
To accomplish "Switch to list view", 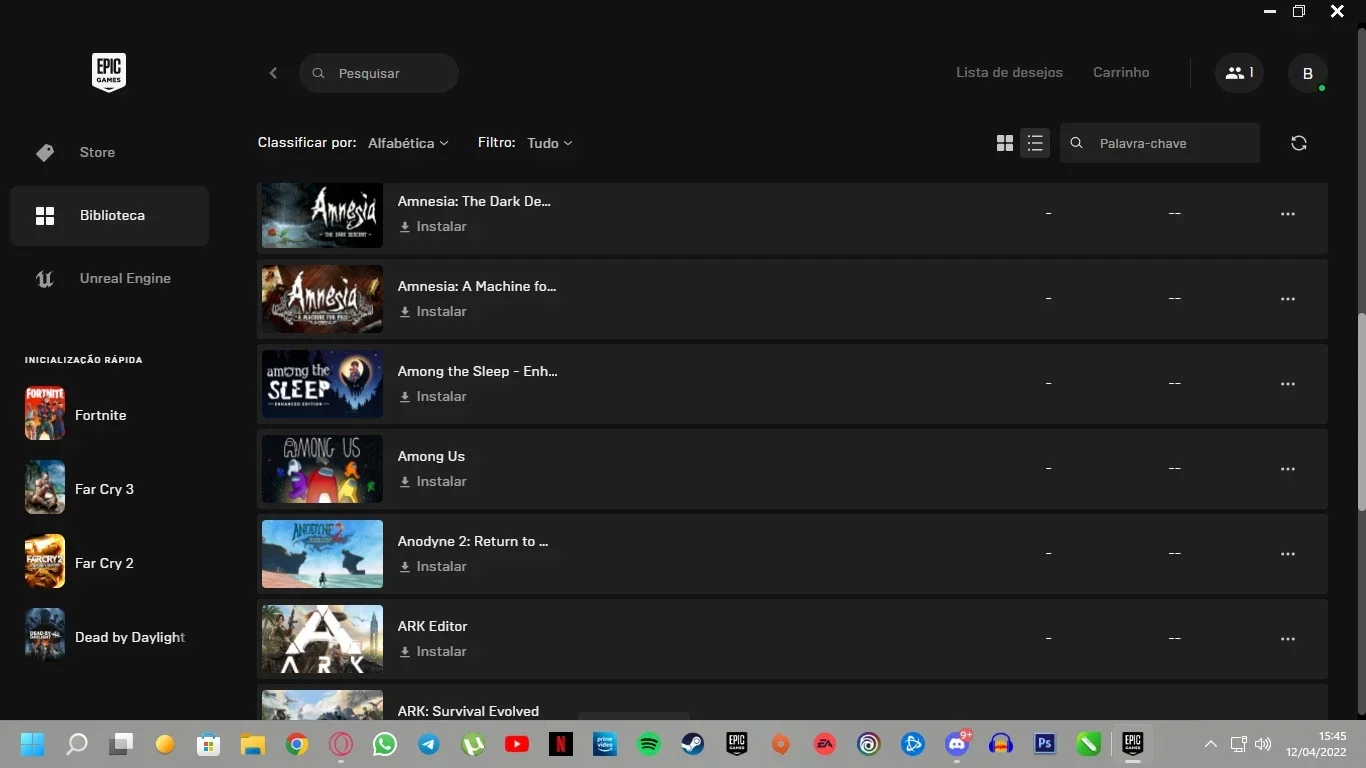I will 1035,143.
